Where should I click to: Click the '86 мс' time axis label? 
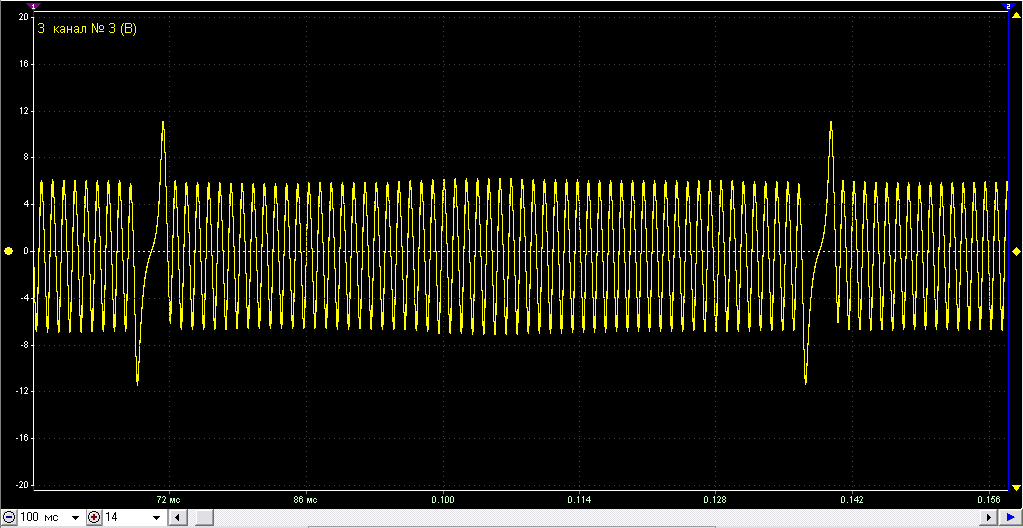306,500
